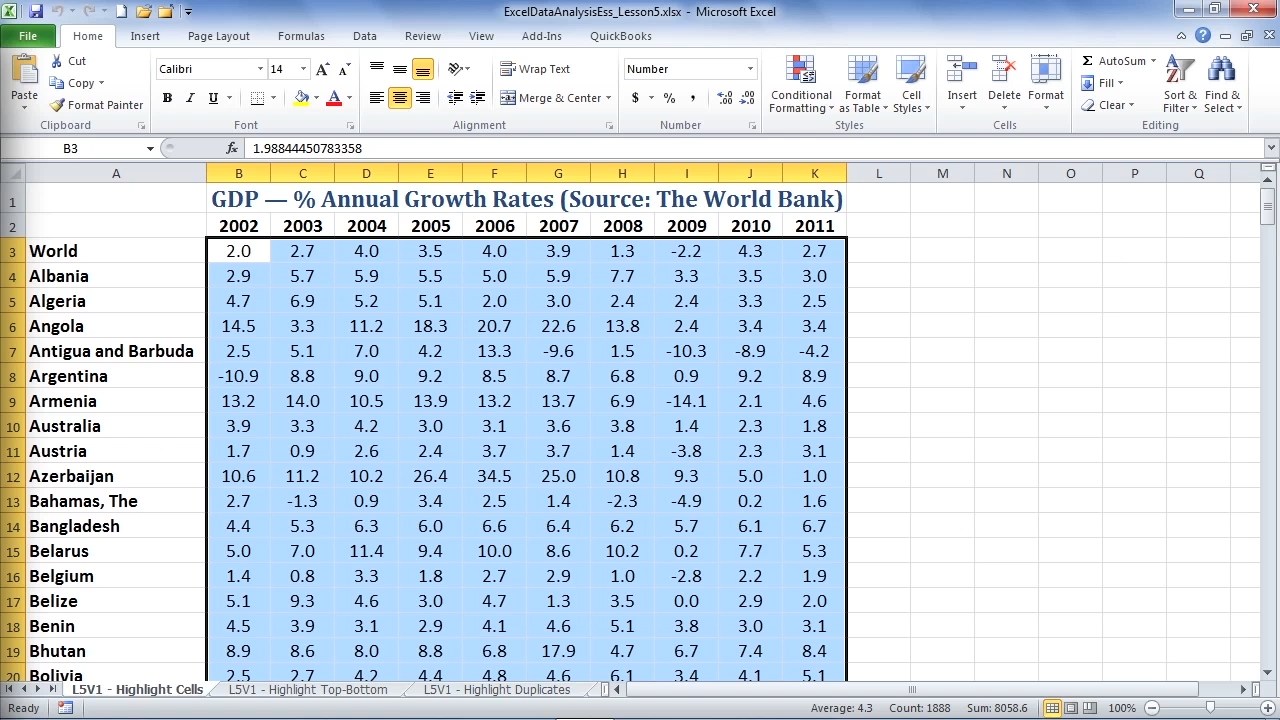The height and width of the screenshot is (720, 1280).
Task: Open Excel Help question mark
Action: click(x=1203, y=36)
